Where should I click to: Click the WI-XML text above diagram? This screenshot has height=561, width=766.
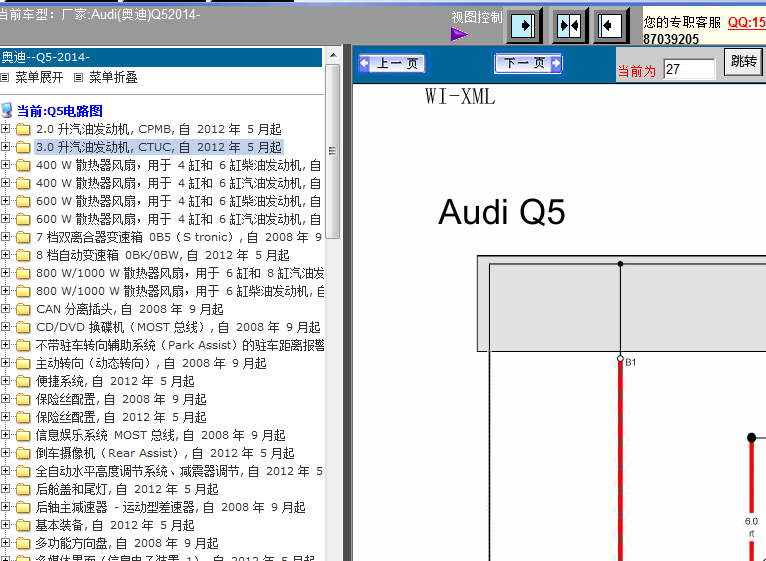pyautogui.click(x=460, y=96)
